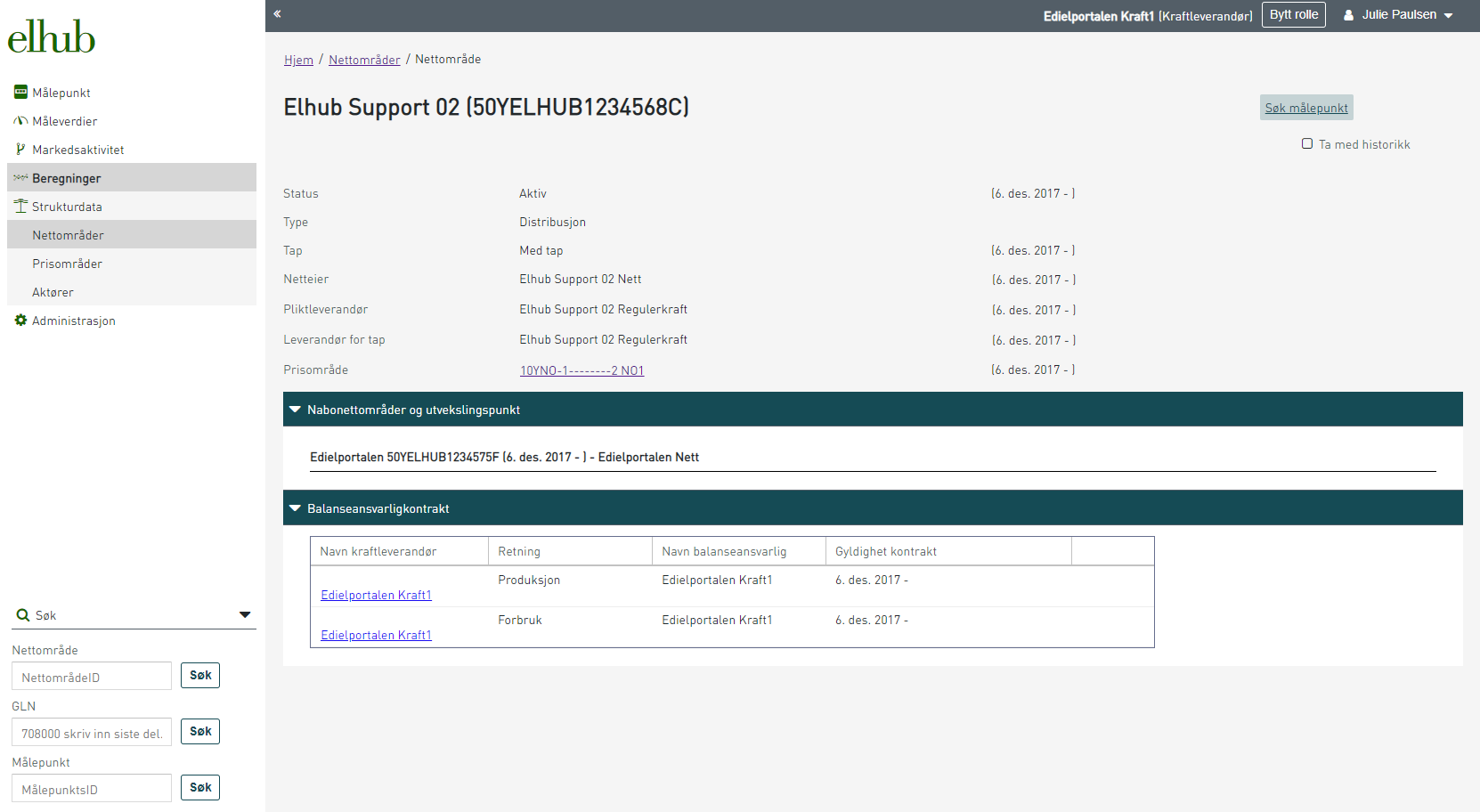Collapse the Balanseansvarligkontrakt section
Viewport: 1480px width, 812px height.
click(x=295, y=508)
